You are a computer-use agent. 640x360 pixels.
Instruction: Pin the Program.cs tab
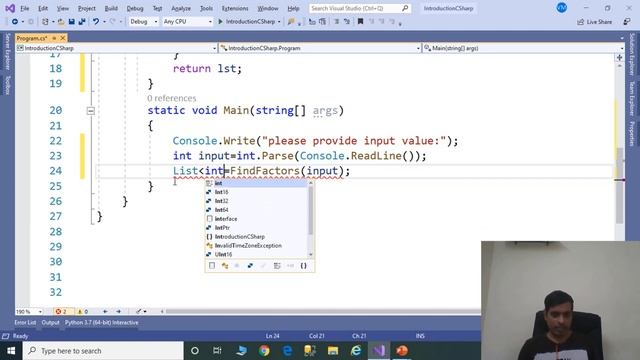(x=54, y=38)
